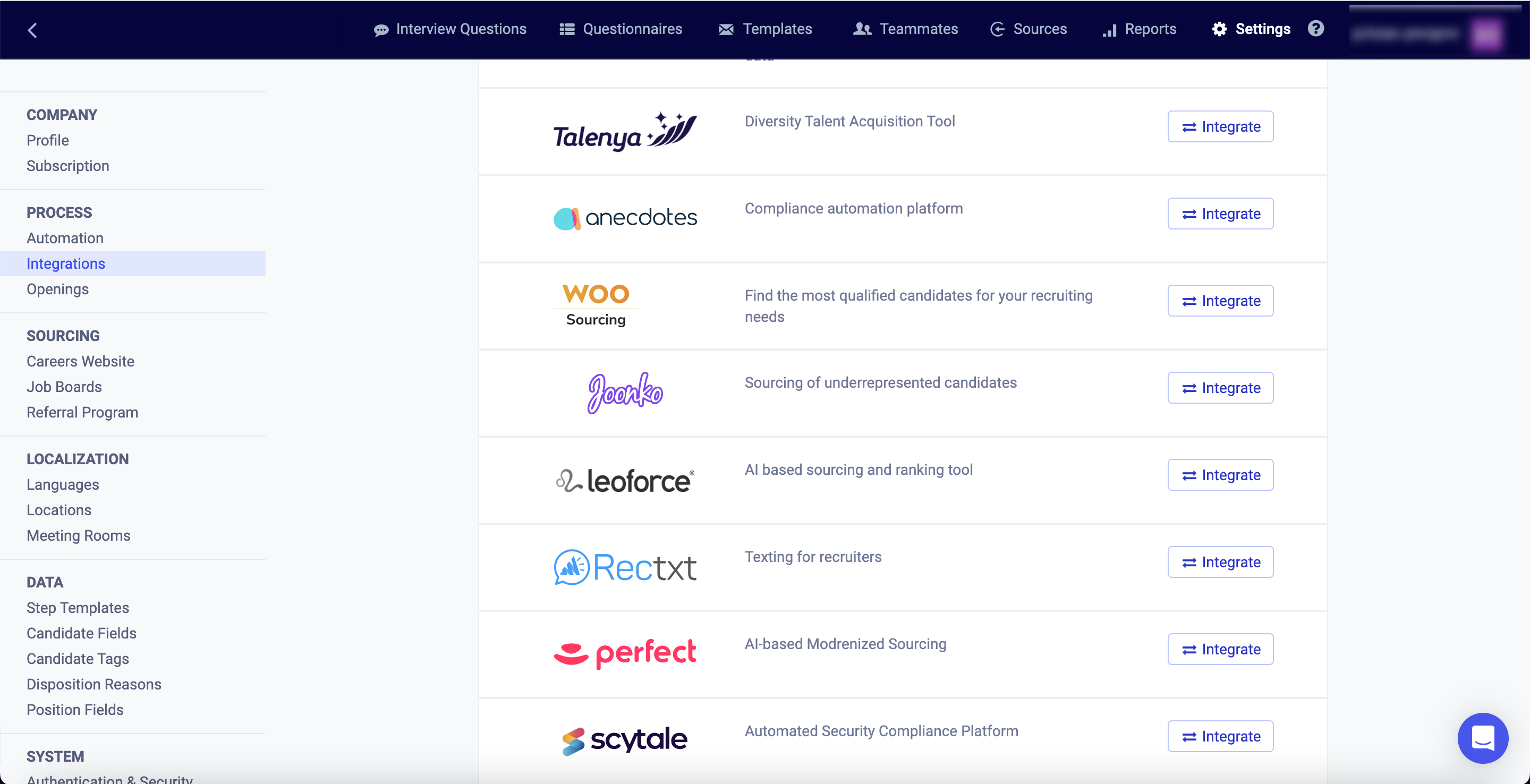
Task: Click the Rectxt logo
Action: (x=625, y=567)
